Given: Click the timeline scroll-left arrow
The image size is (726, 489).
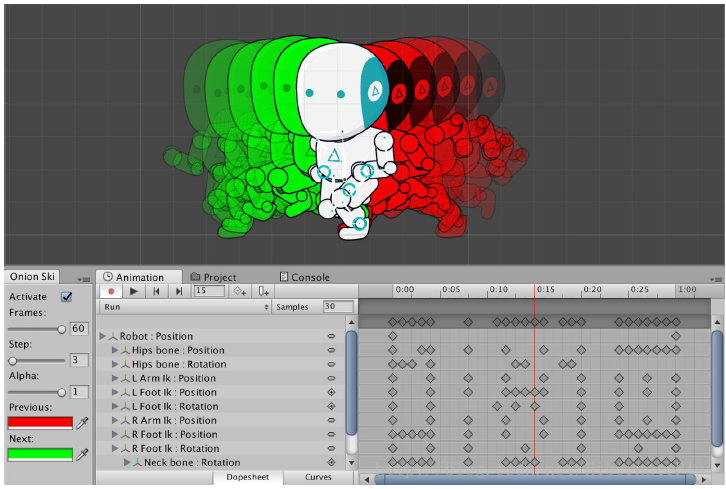Looking at the screenshot, I should tap(367, 479).
